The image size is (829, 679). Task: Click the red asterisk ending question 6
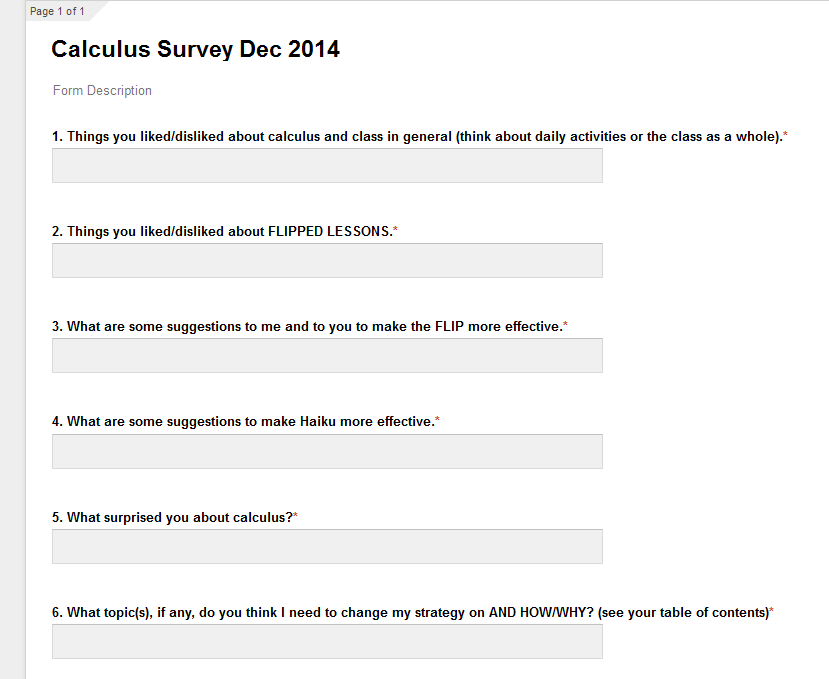coord(771,610)
